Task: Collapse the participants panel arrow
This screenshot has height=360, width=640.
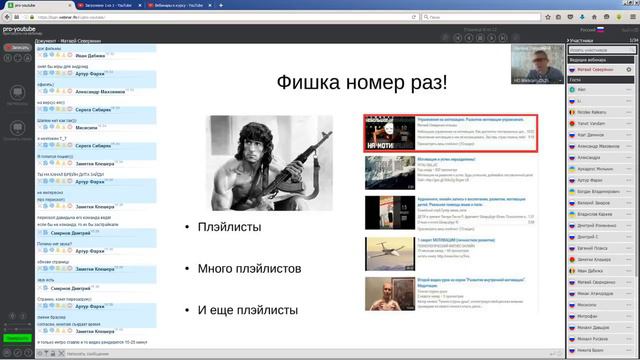Action: click(568, 40)
